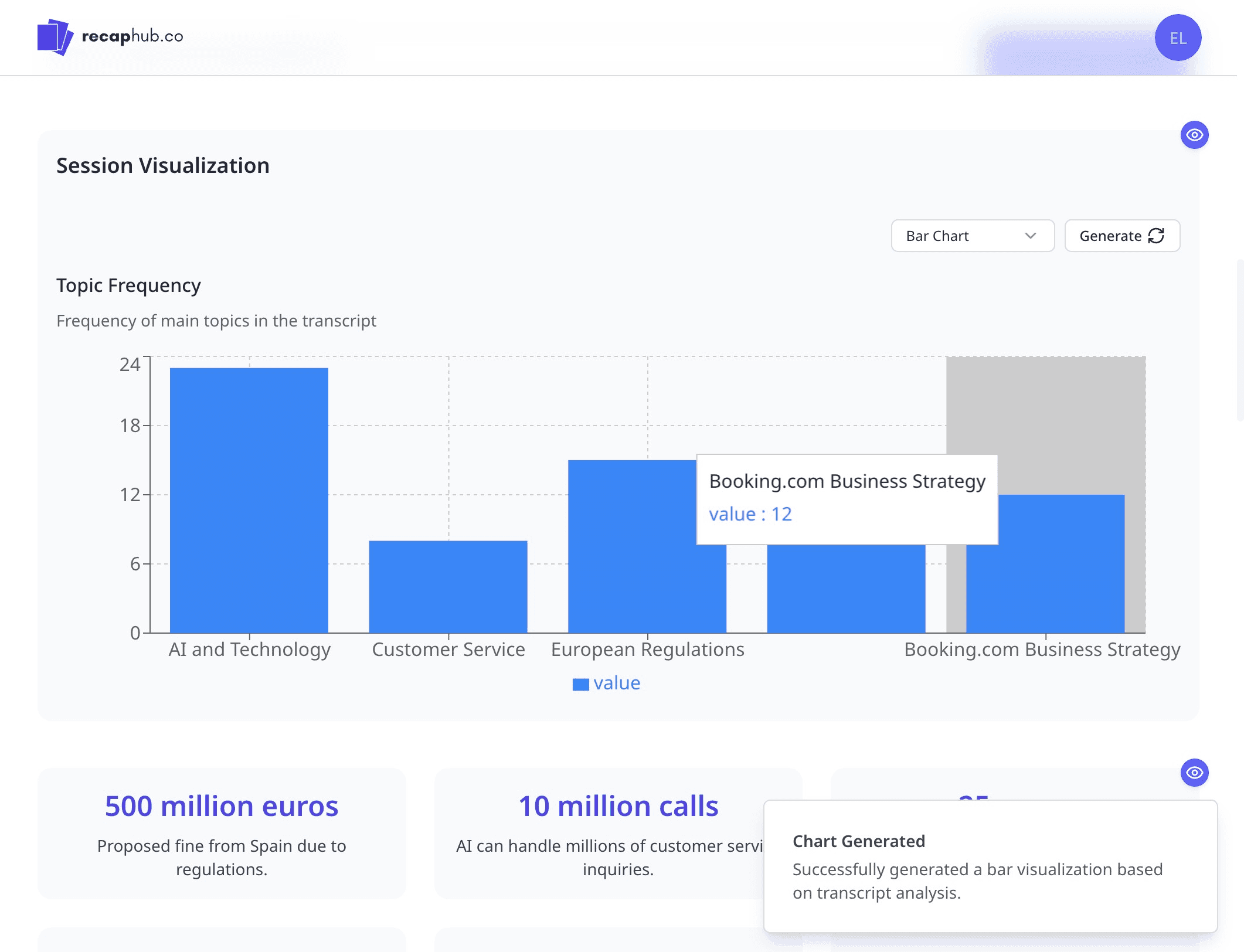Toggle the statistics section eye icon
The height and width of the screenshot is (952, 1244).
pyautogui.click(x=1194, y=773)
